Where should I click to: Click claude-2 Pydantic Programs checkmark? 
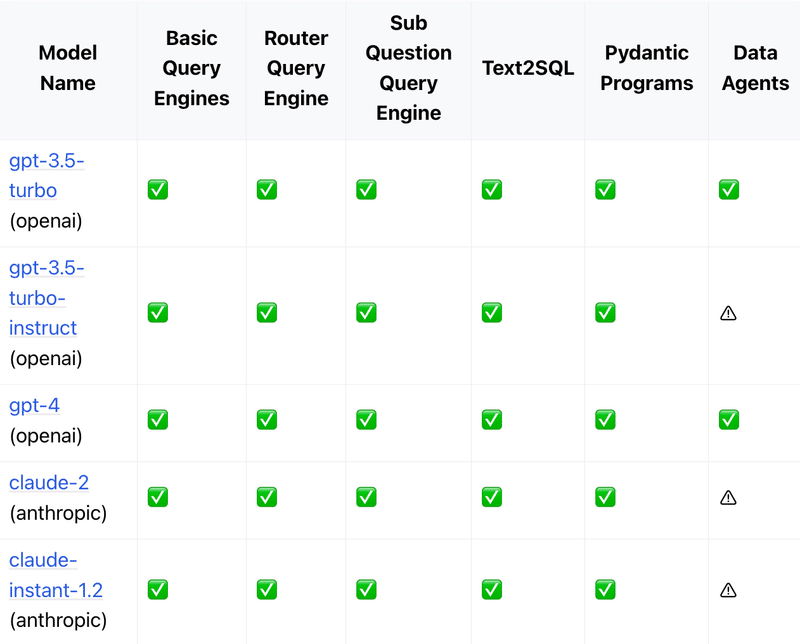605,497
